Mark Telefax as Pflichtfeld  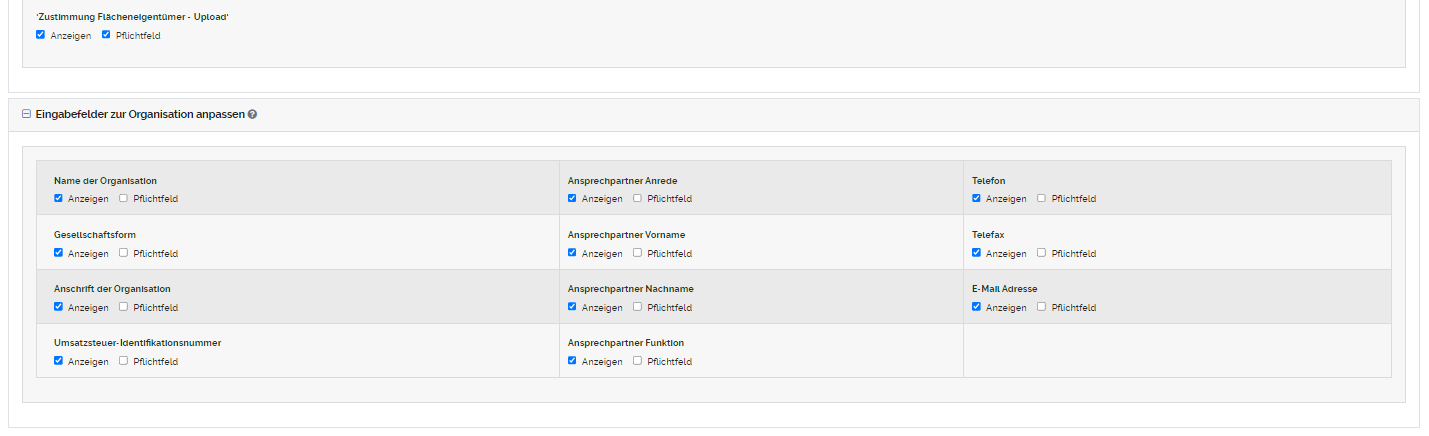click(x=1041, y=252)
